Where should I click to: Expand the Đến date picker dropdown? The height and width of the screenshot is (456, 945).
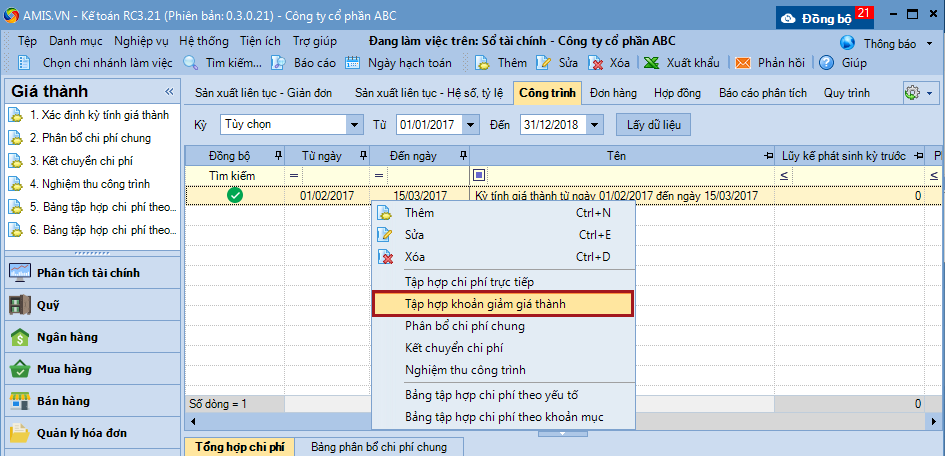[x=595, y=125]
